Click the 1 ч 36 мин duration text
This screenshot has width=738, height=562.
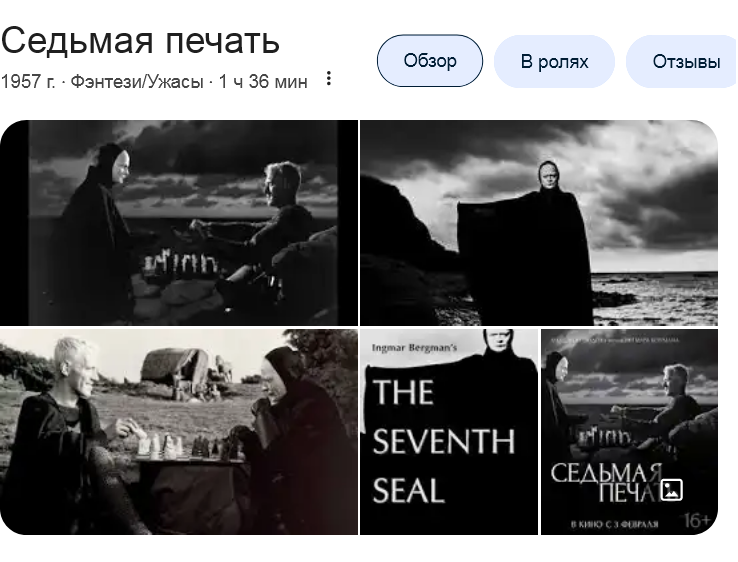[263, 82]
